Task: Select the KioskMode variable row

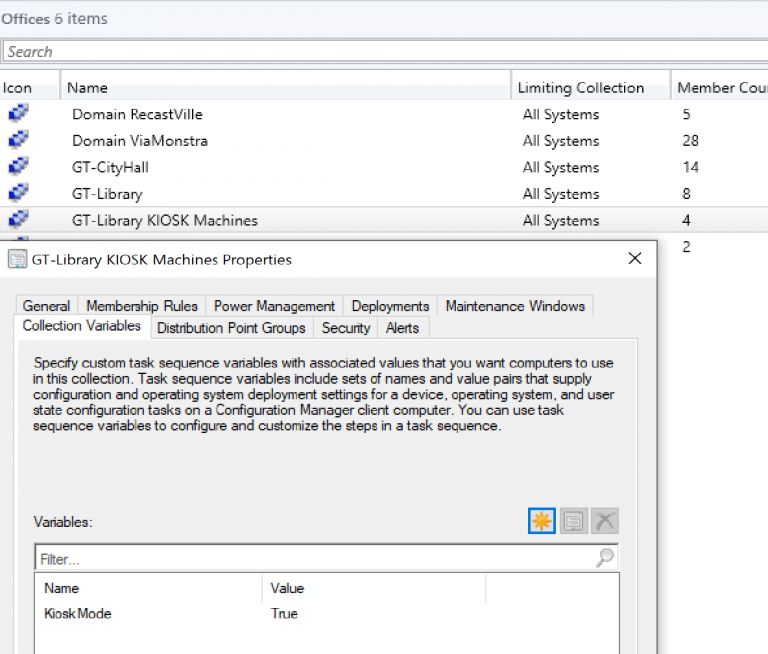Action: pos(78,613)
